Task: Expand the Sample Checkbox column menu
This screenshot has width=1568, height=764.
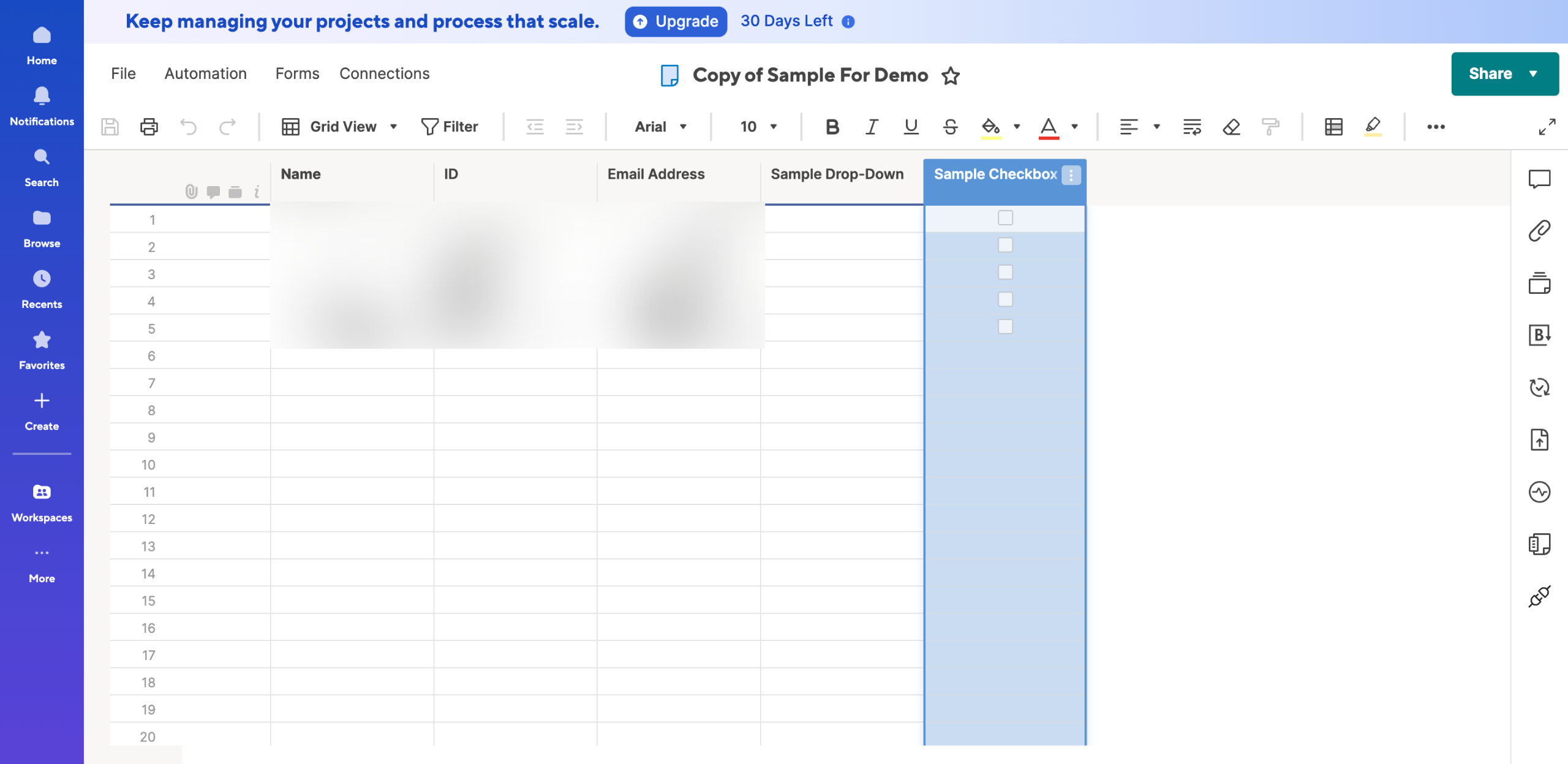Action: [1071, 174]
